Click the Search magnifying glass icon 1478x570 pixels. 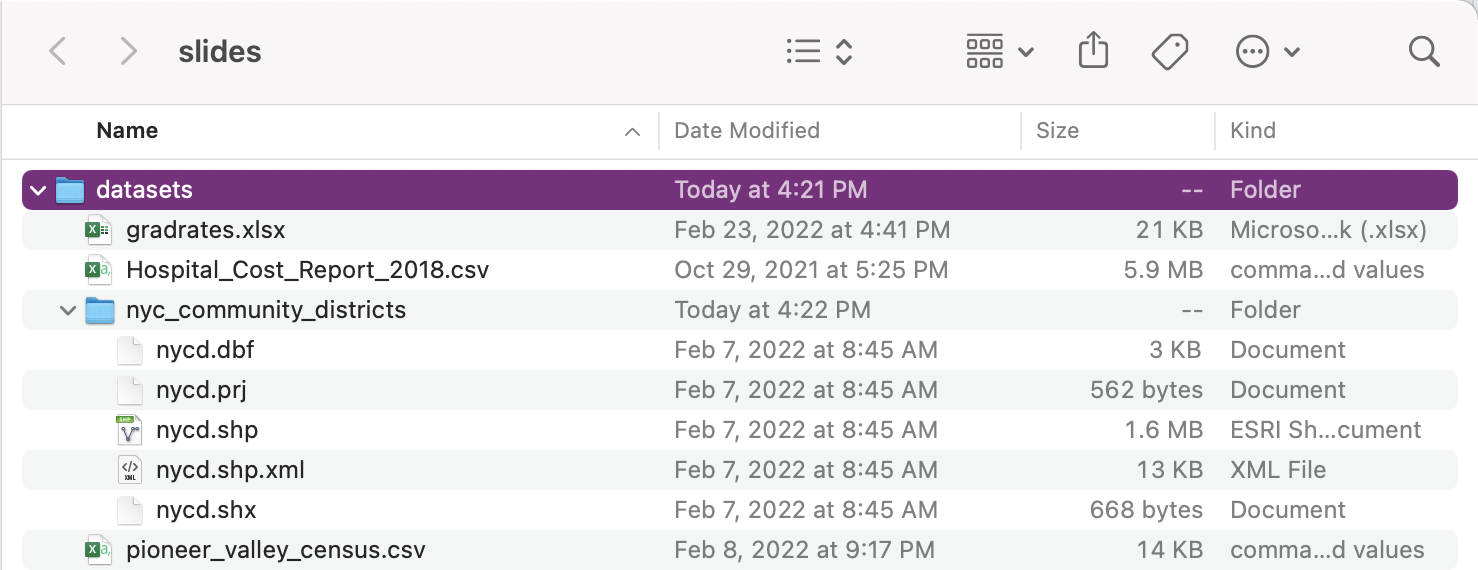click(x=1423, y=51)
